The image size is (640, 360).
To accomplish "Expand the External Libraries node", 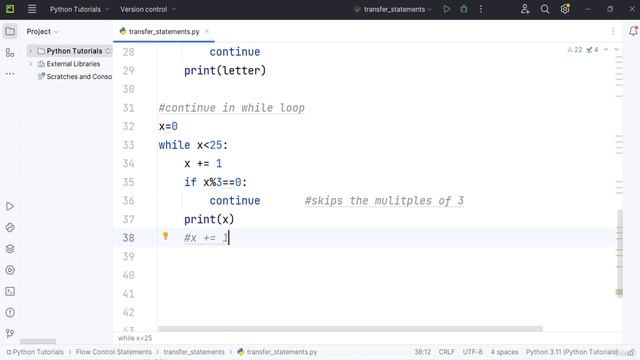I will pos(30,64).
